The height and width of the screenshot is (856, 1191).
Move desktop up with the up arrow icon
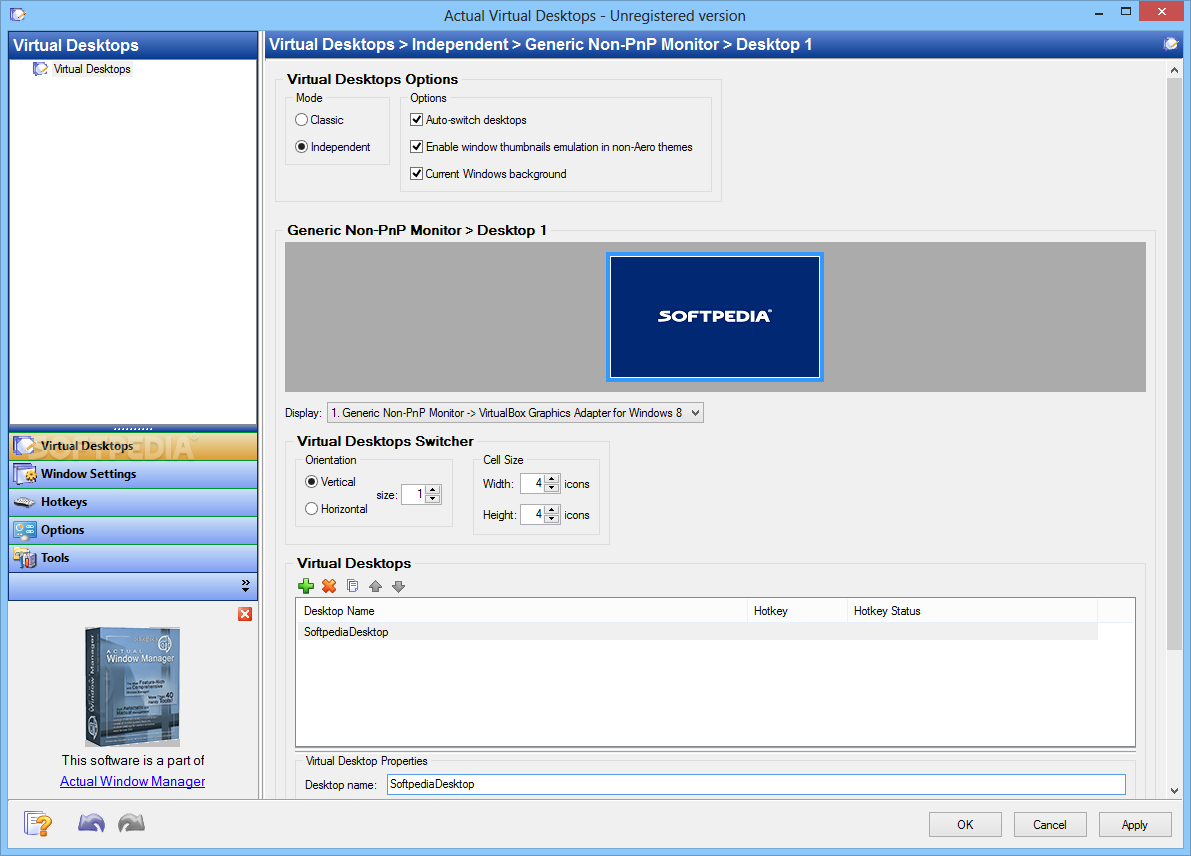click(x=375, y=586)
